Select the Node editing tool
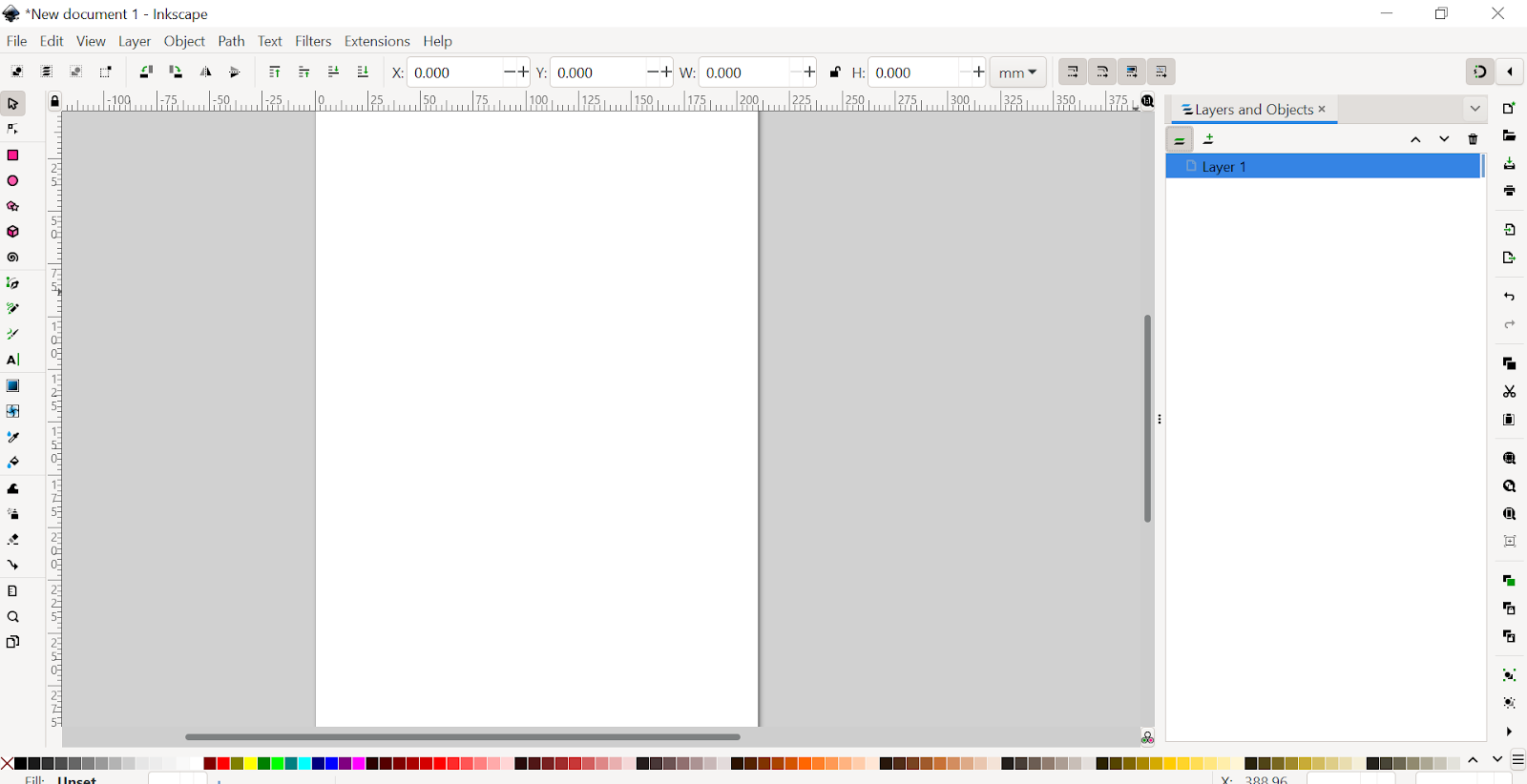Image resolution: width=1527 pixels, height=784 pixels. [13, 129]
